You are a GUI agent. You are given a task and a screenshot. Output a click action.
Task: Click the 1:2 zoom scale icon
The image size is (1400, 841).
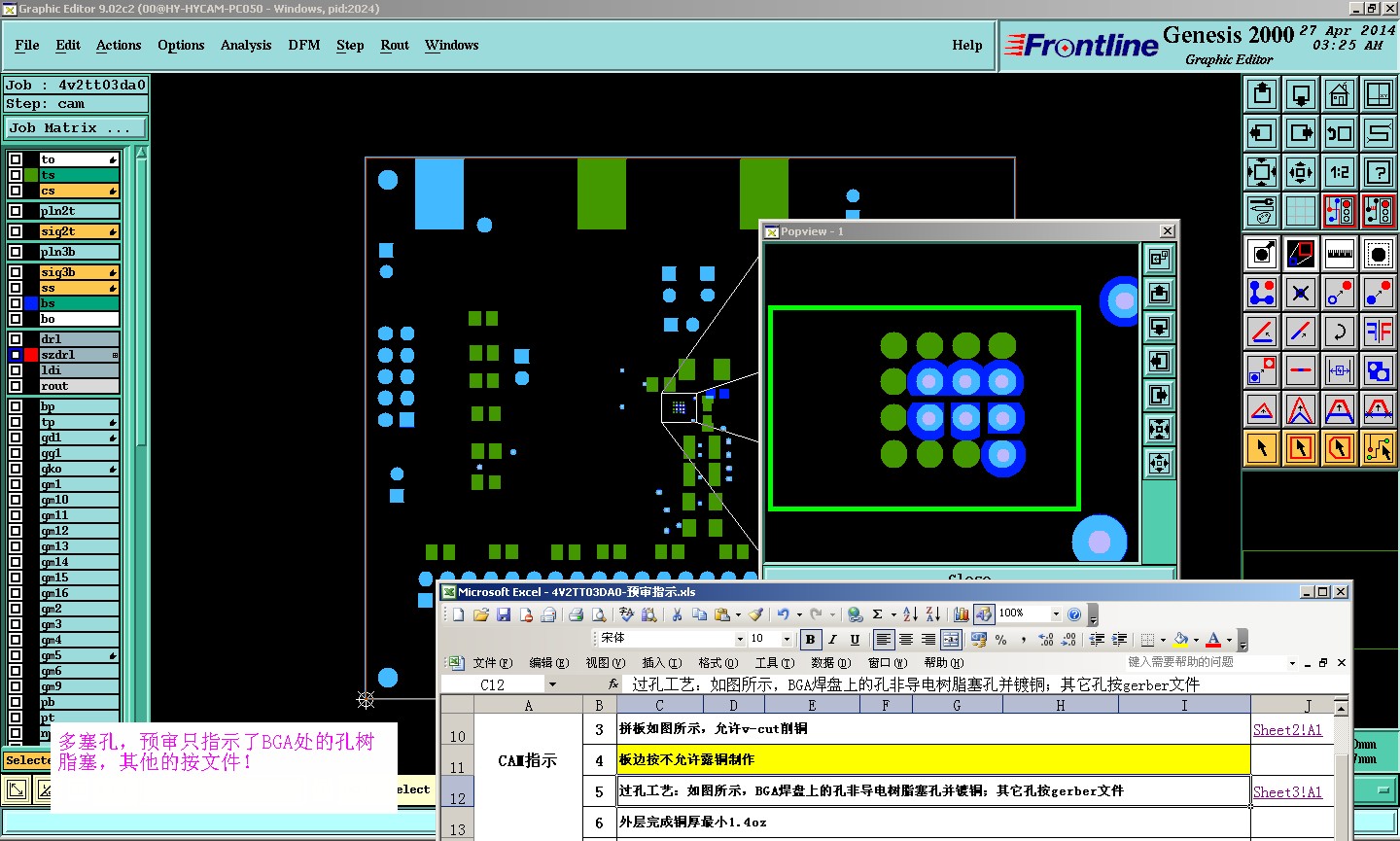click(1340, 172)
